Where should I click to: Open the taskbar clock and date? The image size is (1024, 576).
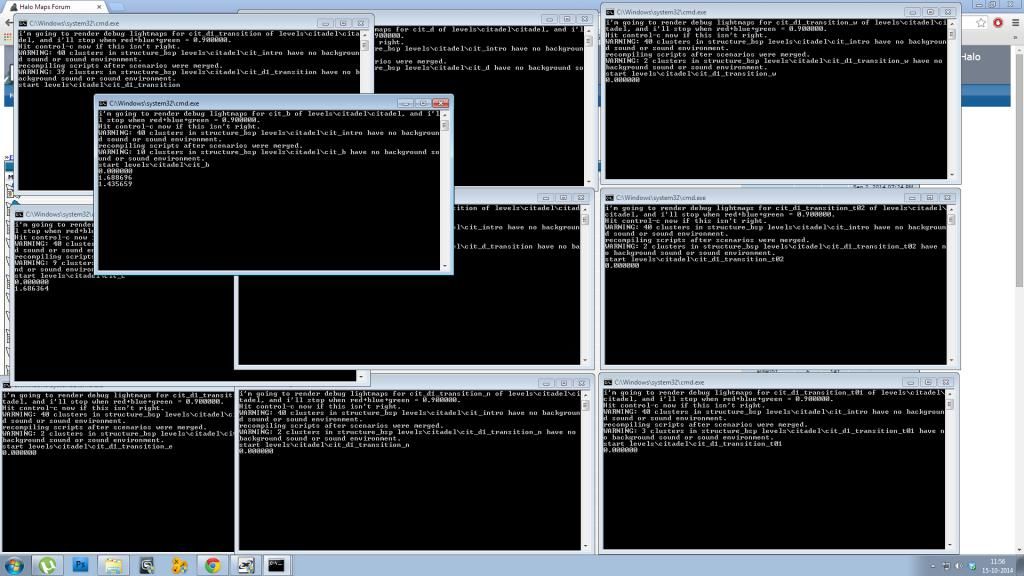[997, 565]
